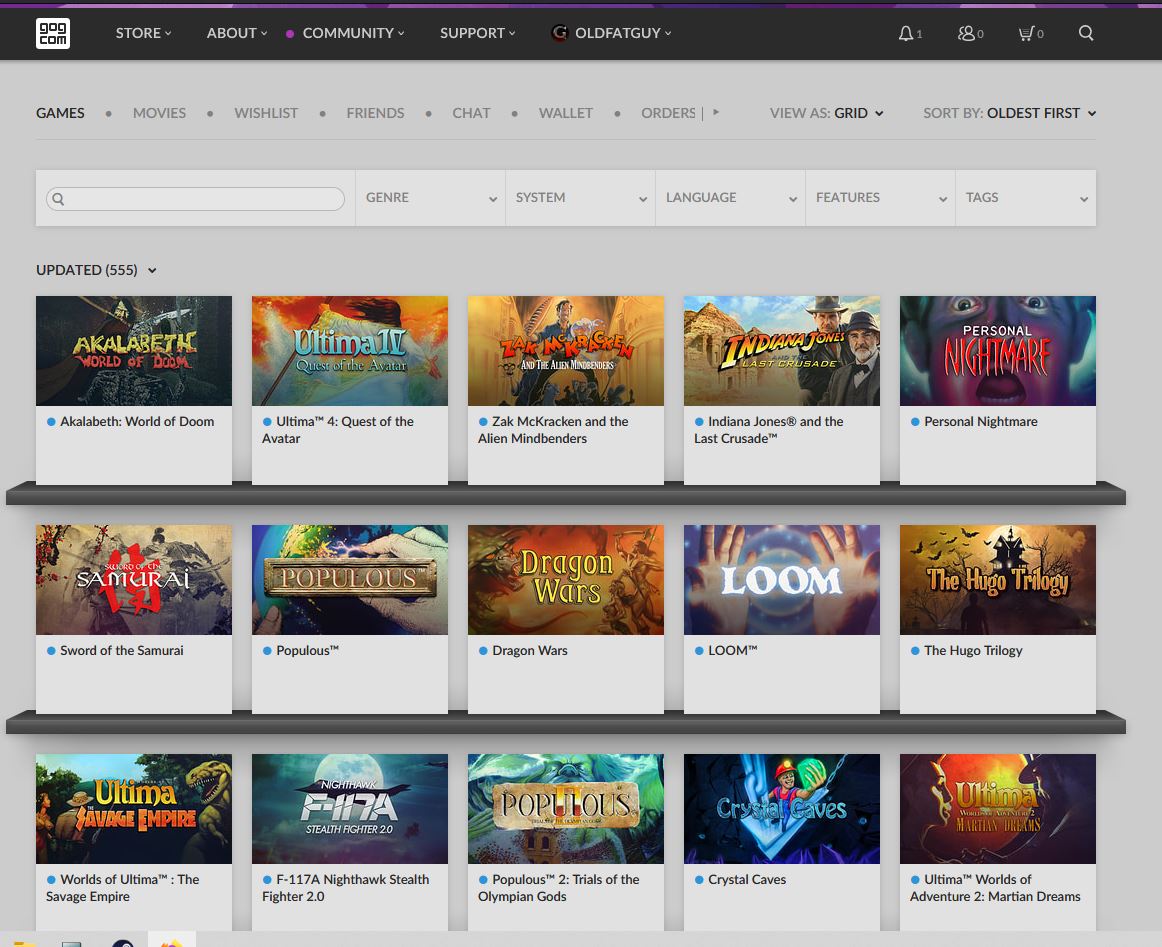1162x947 pixels.
Task: Open Zak McKracken cover art
Action: tap(565, 351)
